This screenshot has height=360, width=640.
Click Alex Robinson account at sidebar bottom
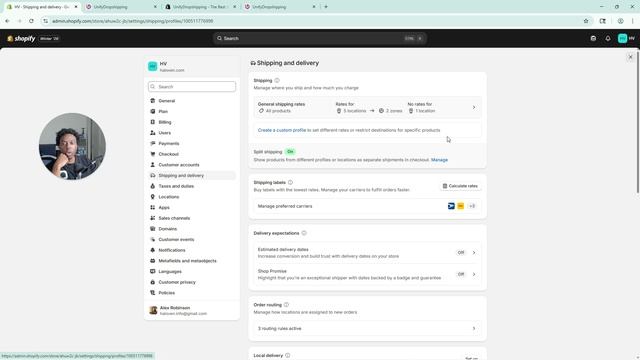pos(192,311)
